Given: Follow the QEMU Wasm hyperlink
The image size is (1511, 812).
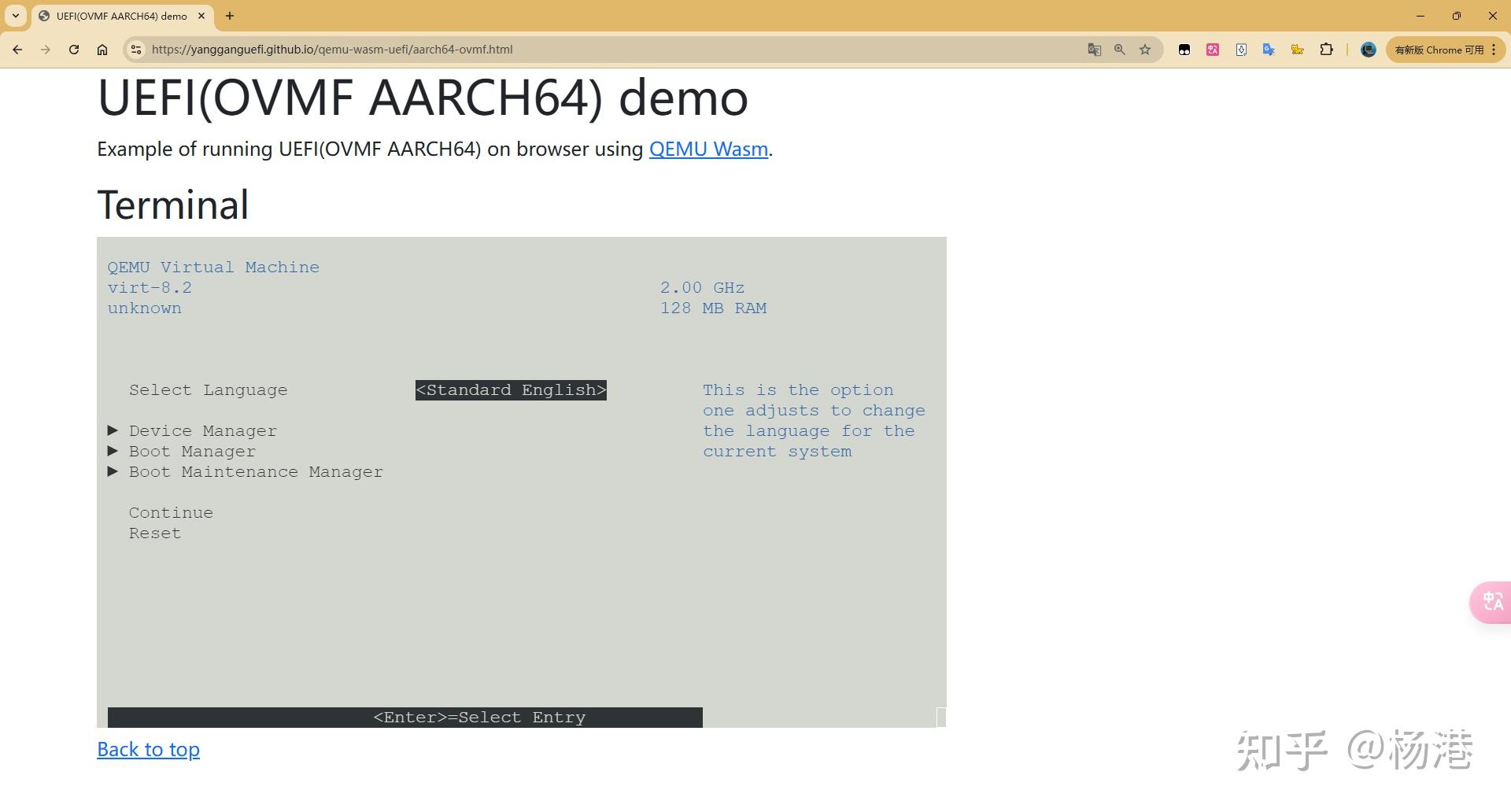Looking at the screenshot, I should [707, 149].
